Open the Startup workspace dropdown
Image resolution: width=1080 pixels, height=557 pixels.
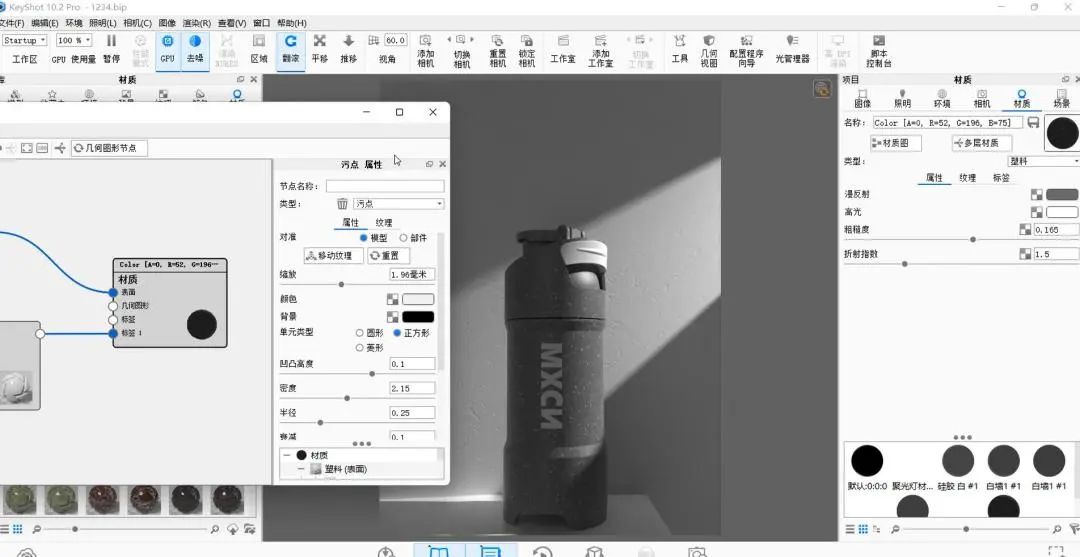click(24, 41)
